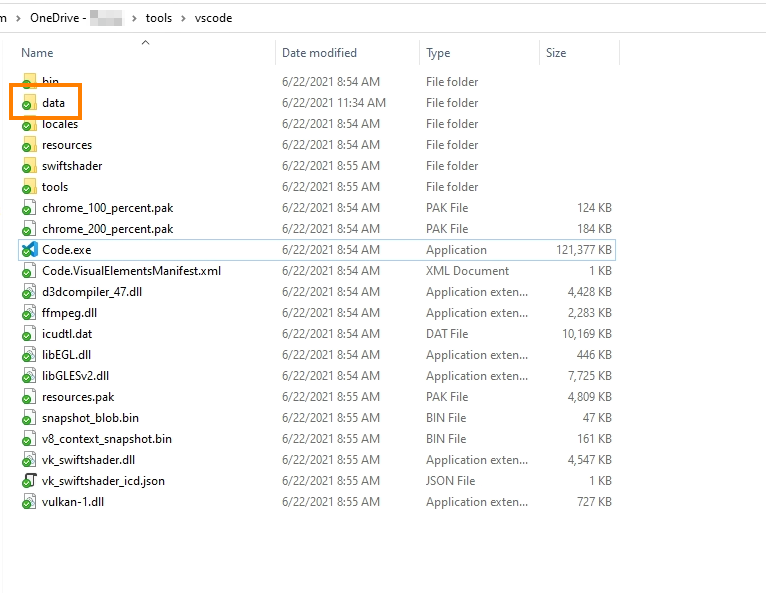Screen dimensions: 766x593
Task: Click the vulkan-1.dll file icon
Action: tap(29, 502)
